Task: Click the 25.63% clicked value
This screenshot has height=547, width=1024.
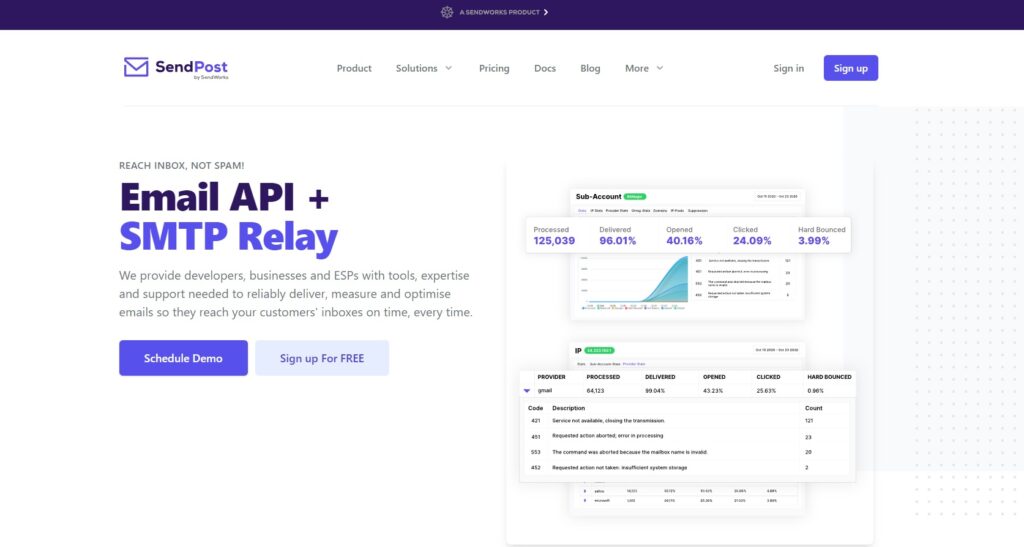Action: click(766, 391)
